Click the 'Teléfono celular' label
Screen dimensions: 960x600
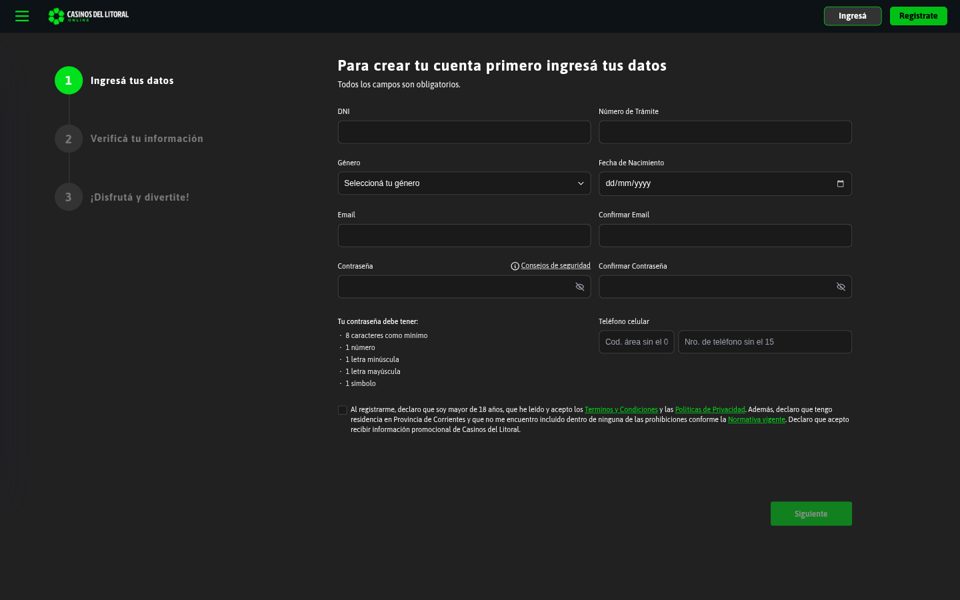click(x=624, y=321)
